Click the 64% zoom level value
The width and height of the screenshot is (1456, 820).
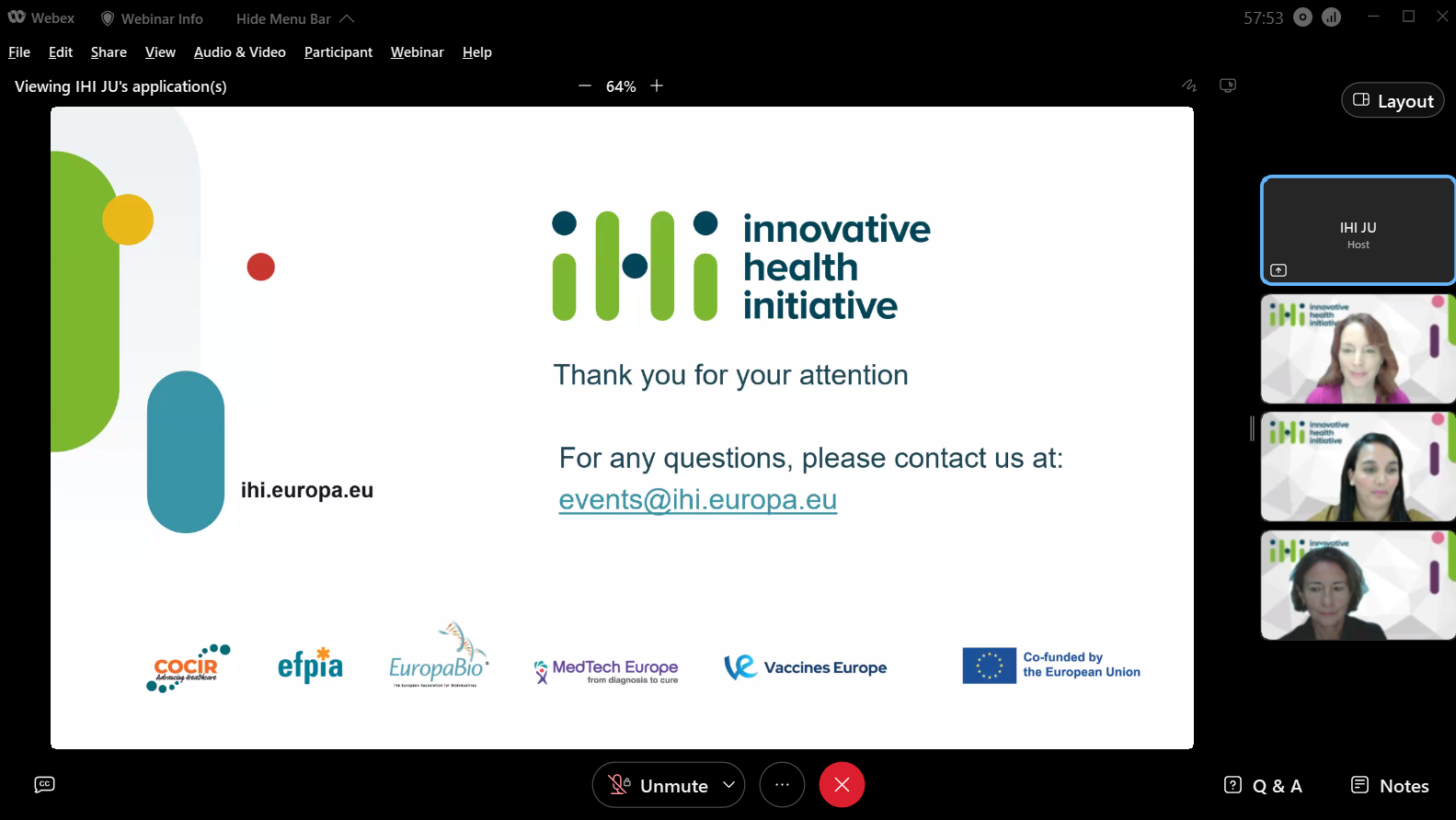click(621, 86)
